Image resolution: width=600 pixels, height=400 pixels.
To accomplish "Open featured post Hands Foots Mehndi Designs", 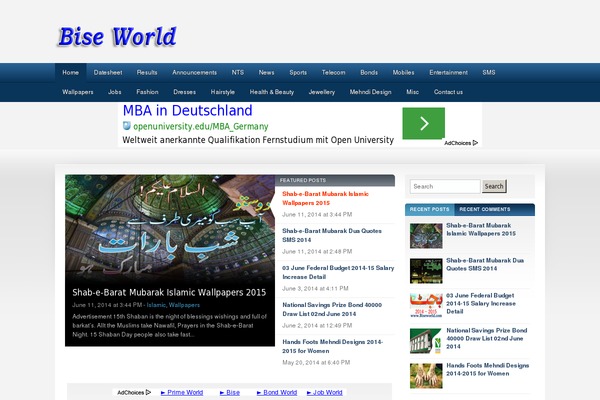I will 333,346.
